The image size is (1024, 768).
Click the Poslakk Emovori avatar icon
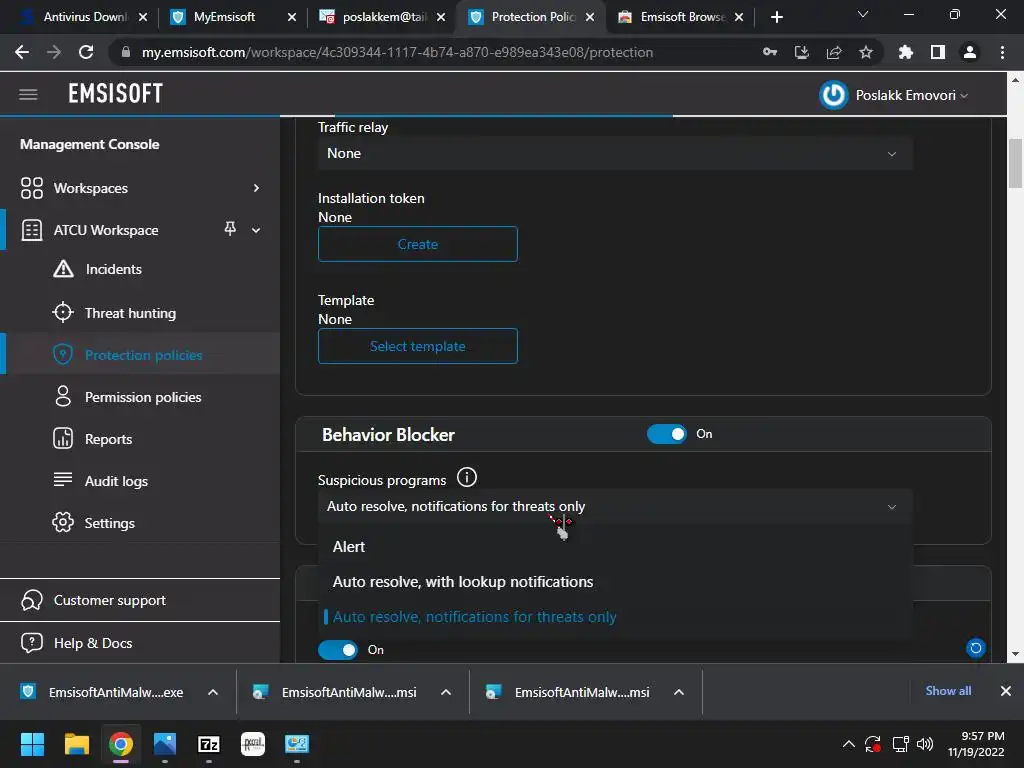point(833,95)
